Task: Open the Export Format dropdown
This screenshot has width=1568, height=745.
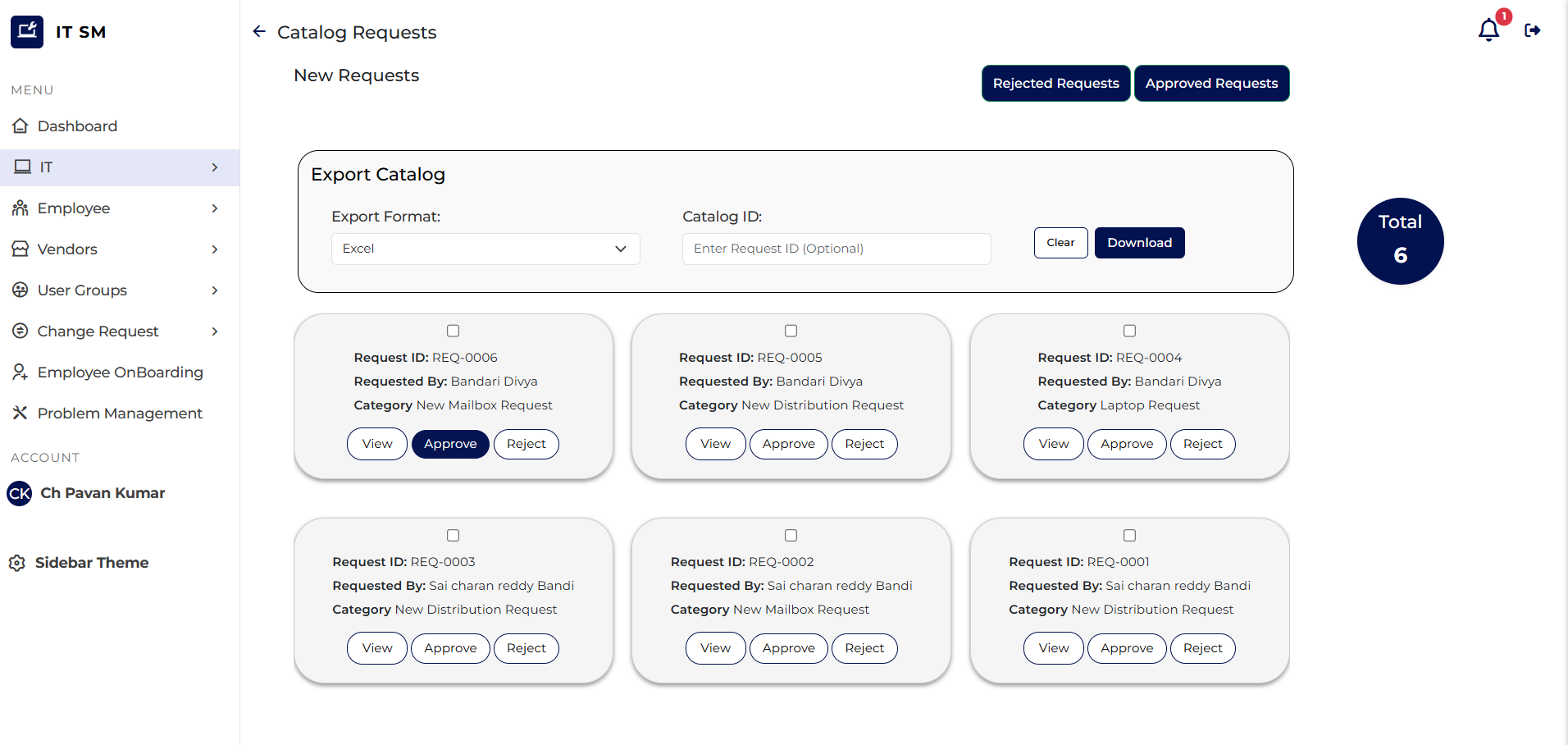Action: coord(485,249)
